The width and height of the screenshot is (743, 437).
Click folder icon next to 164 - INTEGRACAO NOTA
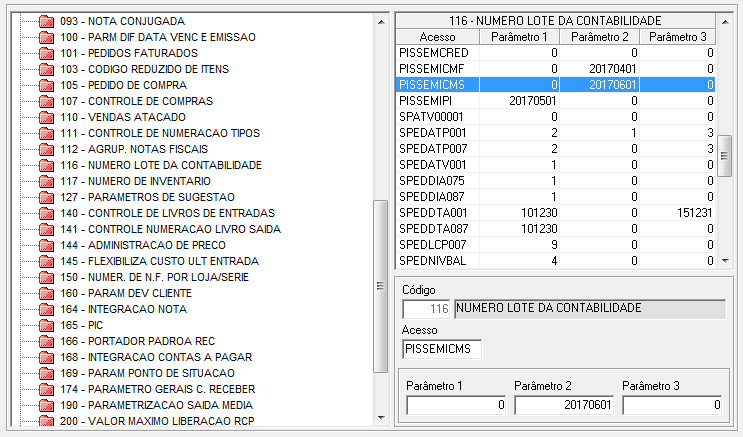[46, 309]
